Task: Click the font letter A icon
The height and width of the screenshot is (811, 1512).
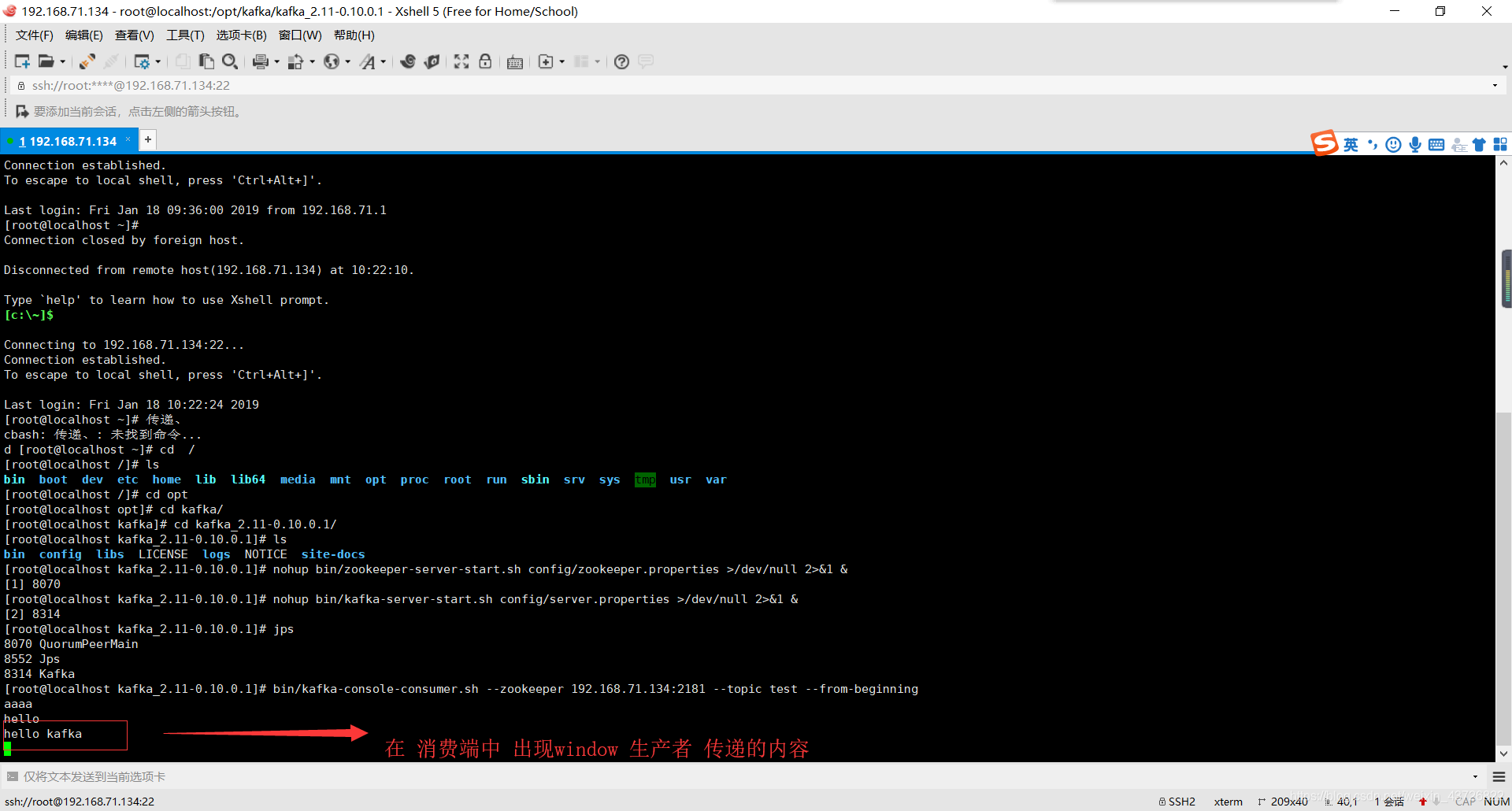Action: (368, 61)
